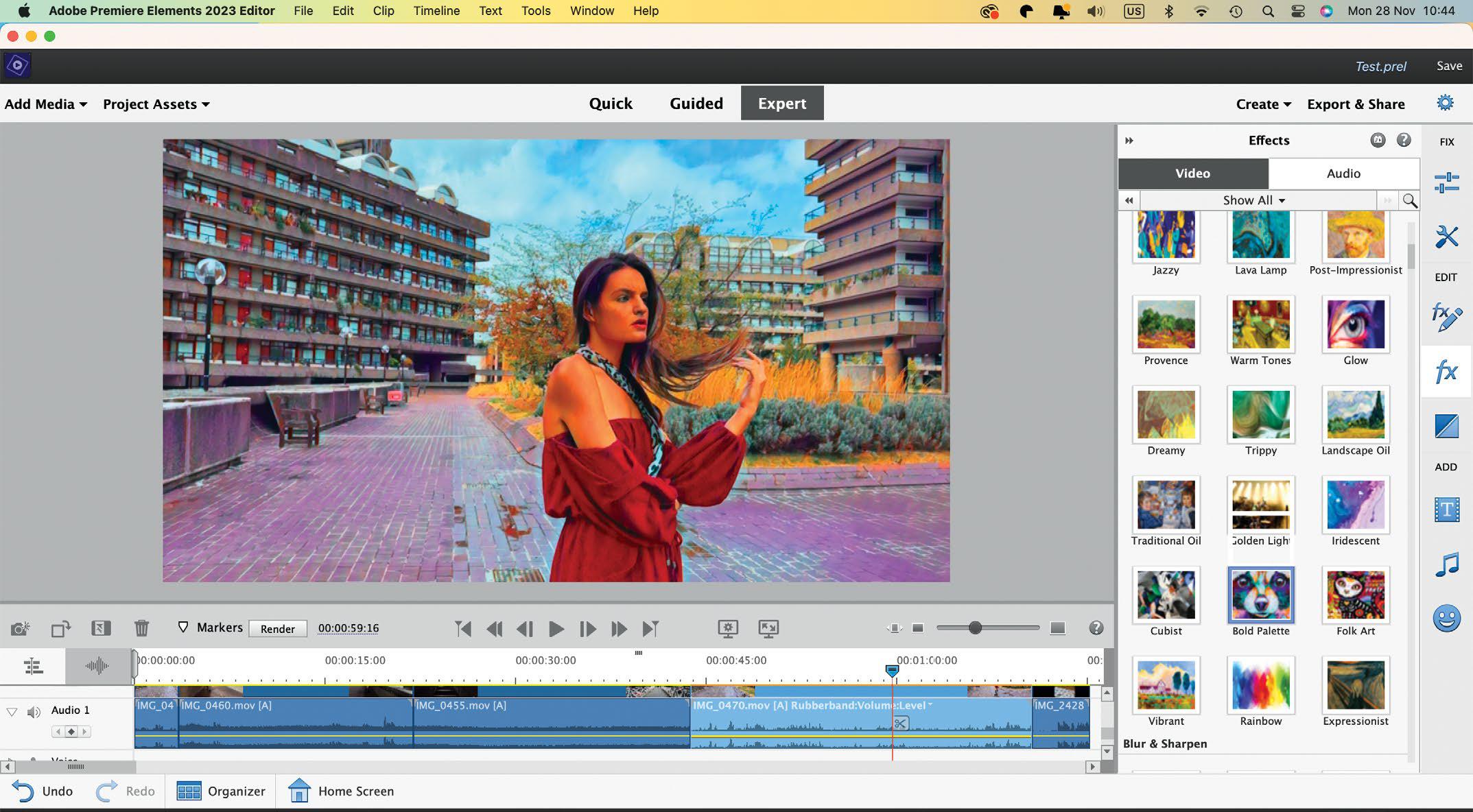Click the Smart Trim tool icon
This screenshot has height=812, width=1473.
99,627
